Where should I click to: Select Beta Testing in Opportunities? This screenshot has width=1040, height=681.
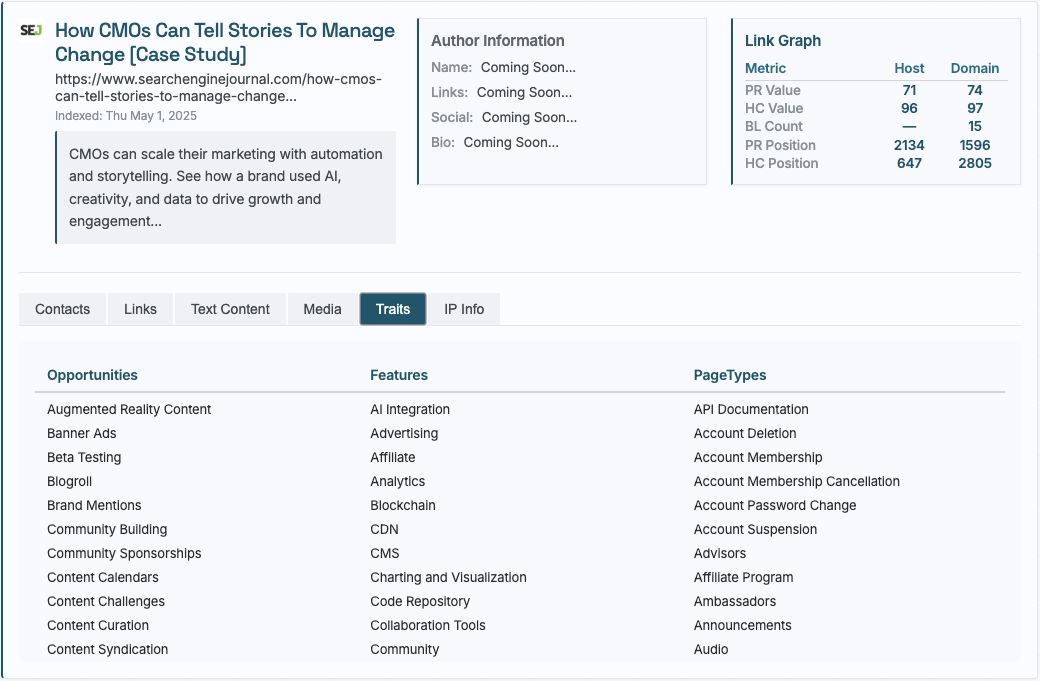tap(84, 458)
